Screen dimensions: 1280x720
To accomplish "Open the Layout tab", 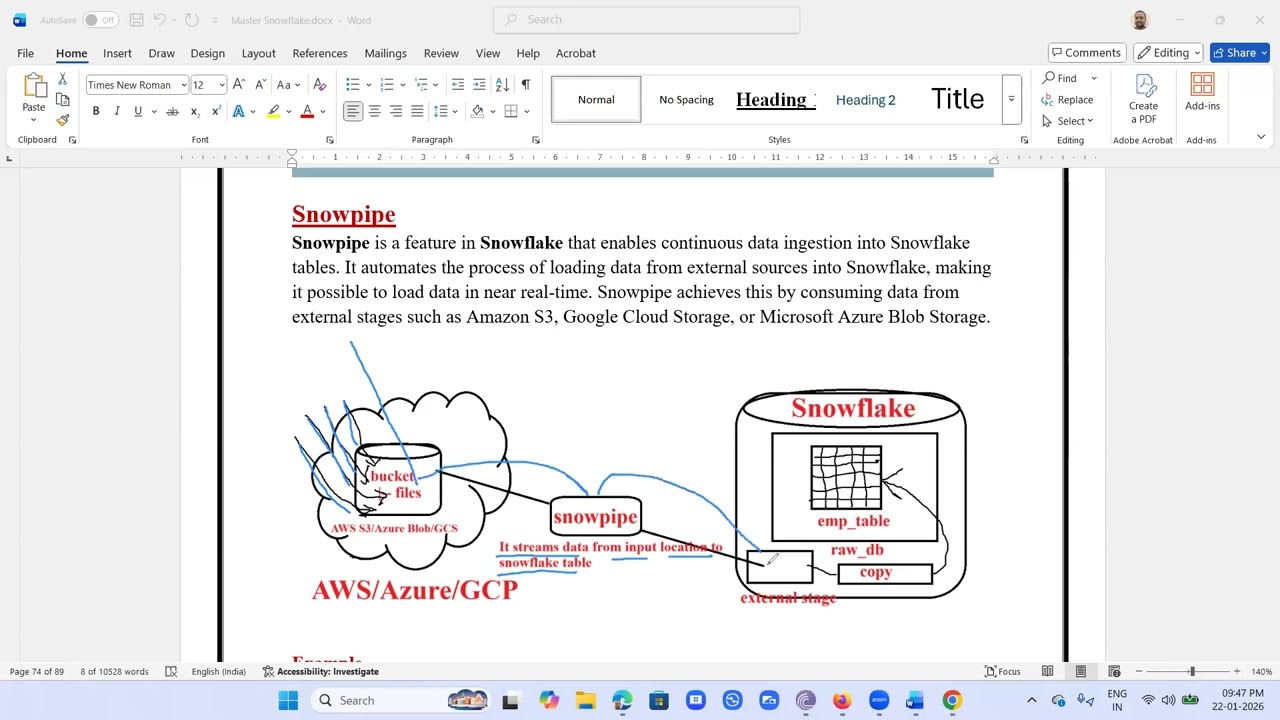I will pos(258,53).
